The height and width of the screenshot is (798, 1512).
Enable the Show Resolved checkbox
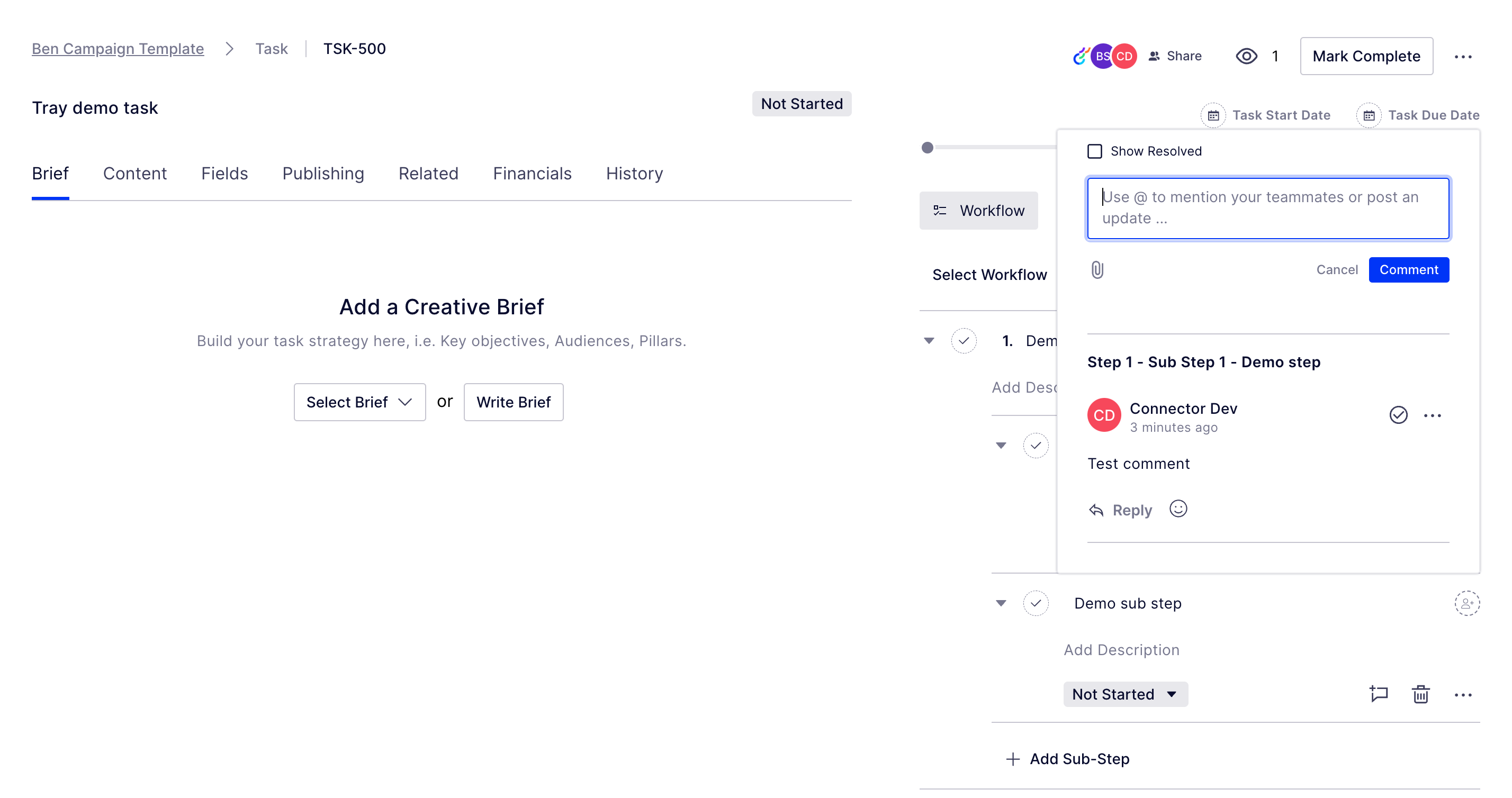click(1094, 151)
